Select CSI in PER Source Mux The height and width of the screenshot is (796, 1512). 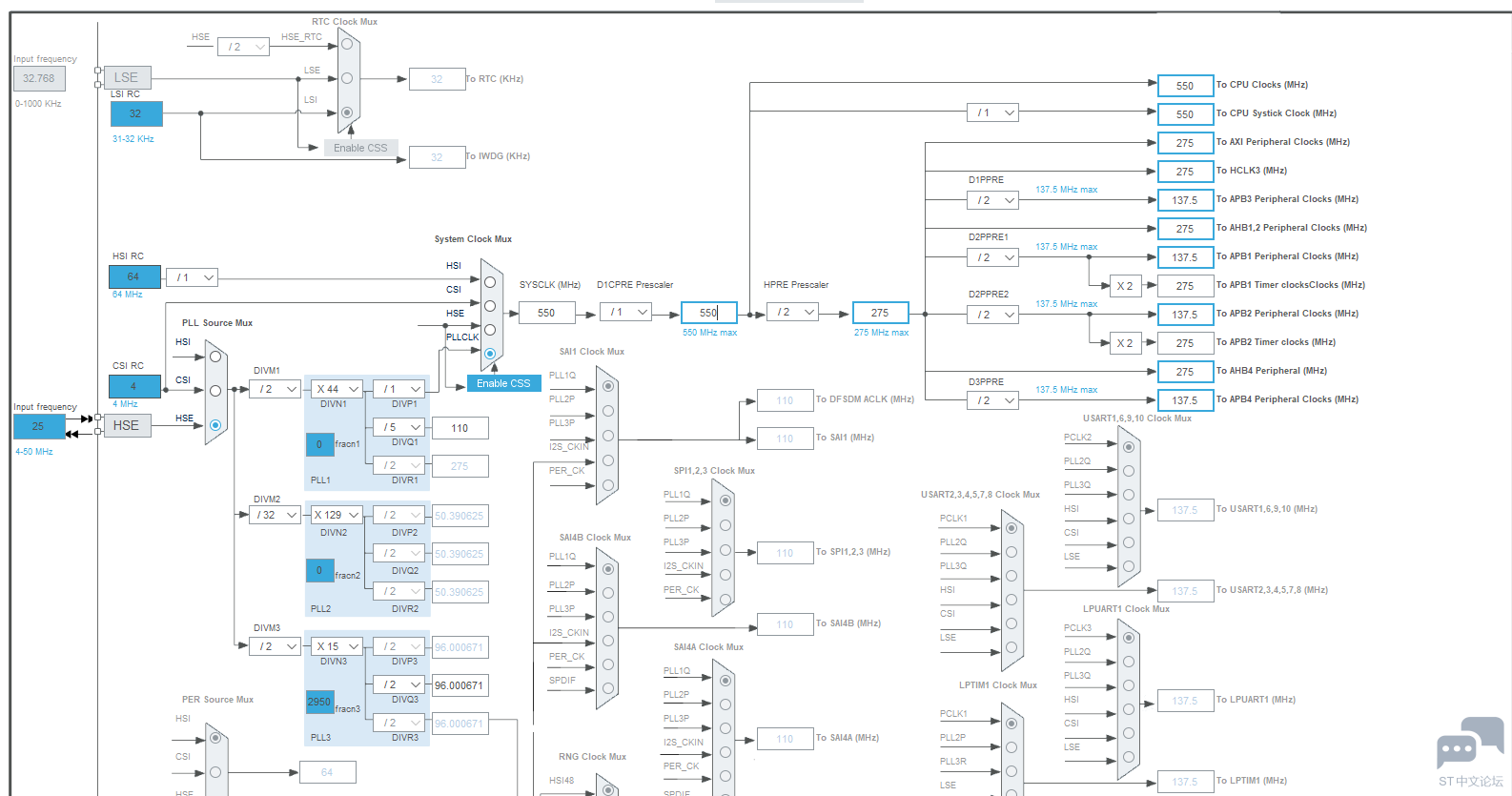pos(215,772)
